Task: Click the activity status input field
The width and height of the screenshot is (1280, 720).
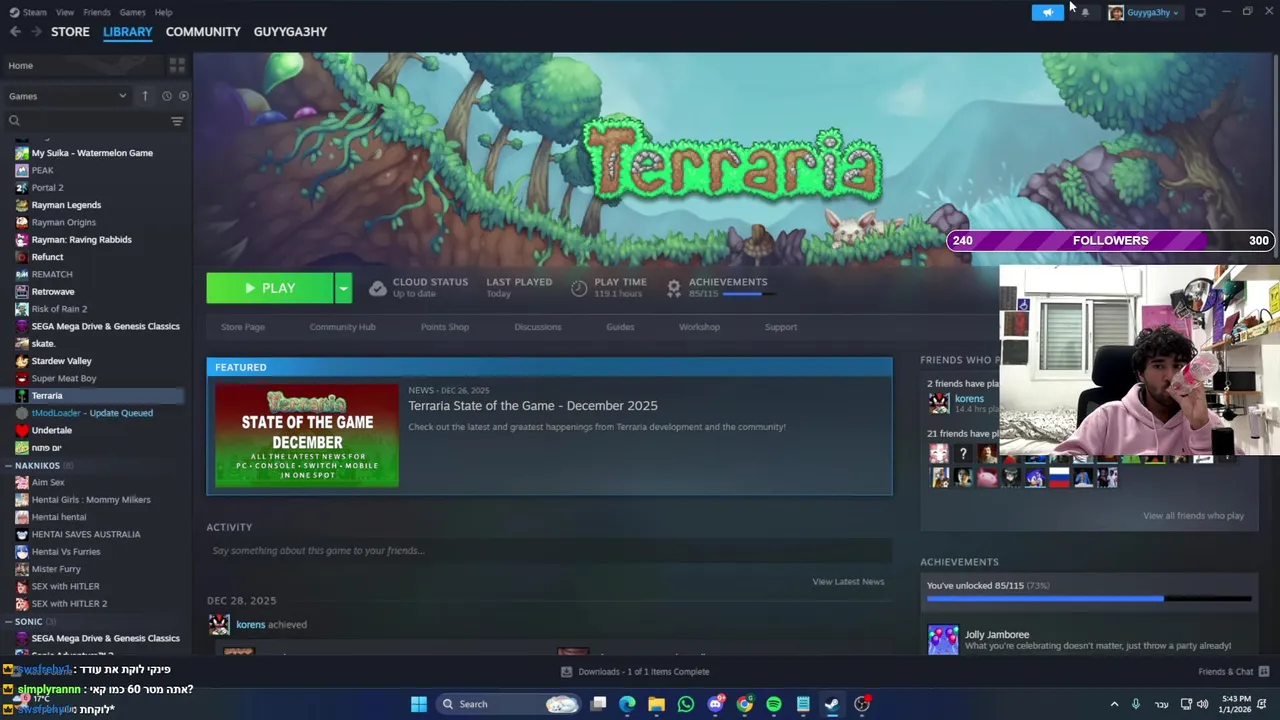Action: [549, 550]
